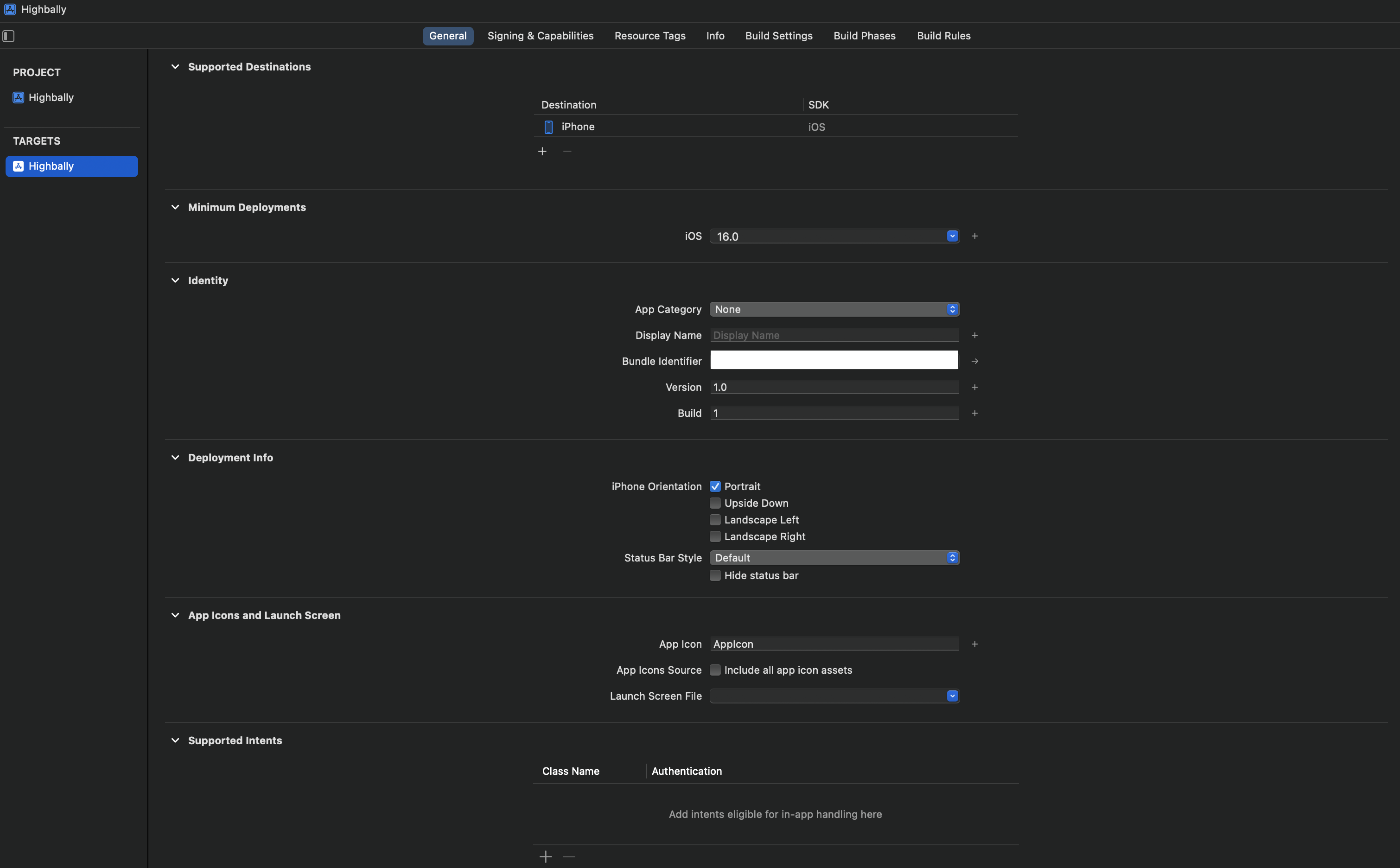Click the plus beside Build field
This screenshot has width=1400, height=868.
[975, 413]
